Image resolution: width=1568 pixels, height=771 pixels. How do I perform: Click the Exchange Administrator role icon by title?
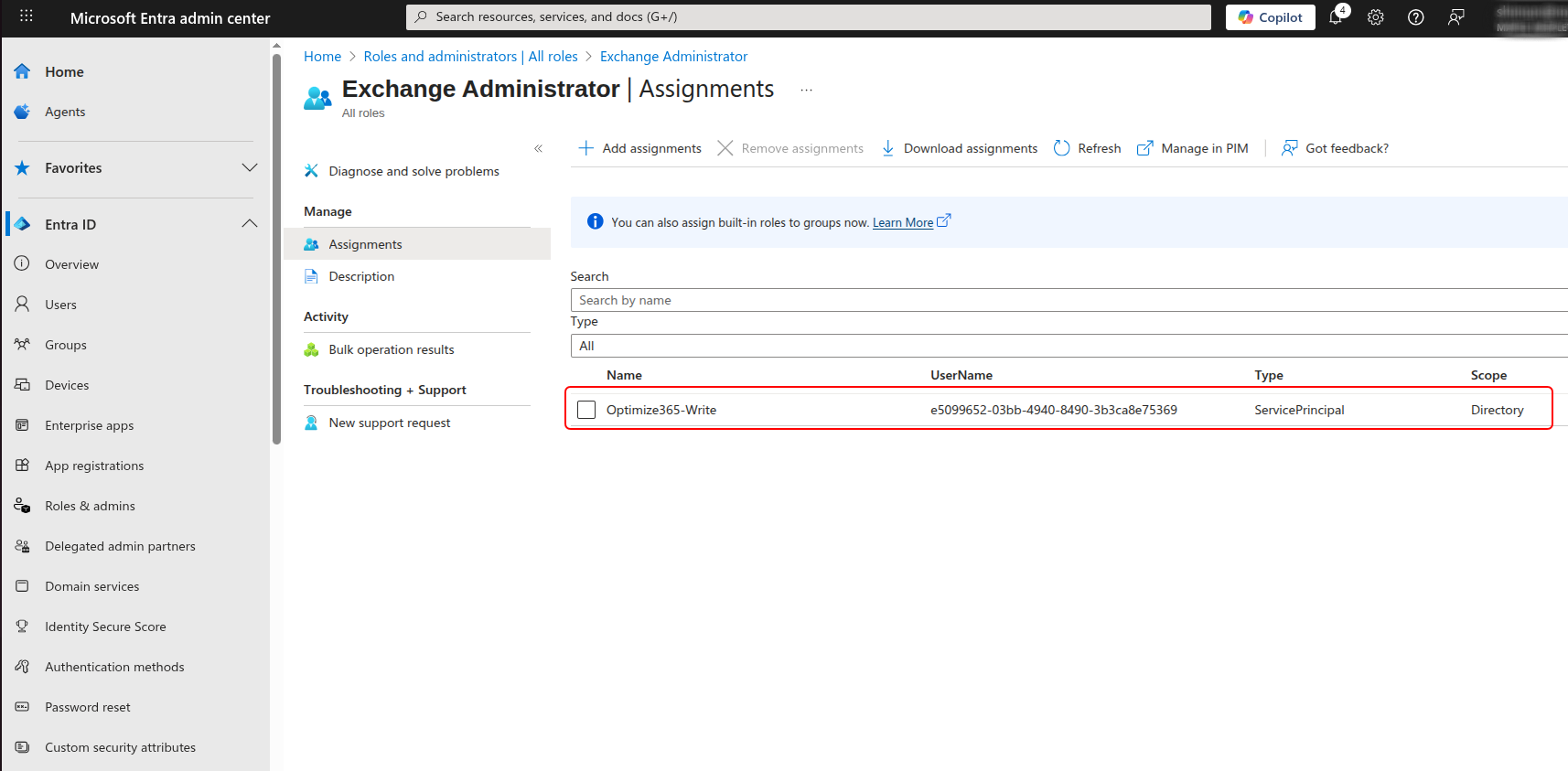point(317,98)
